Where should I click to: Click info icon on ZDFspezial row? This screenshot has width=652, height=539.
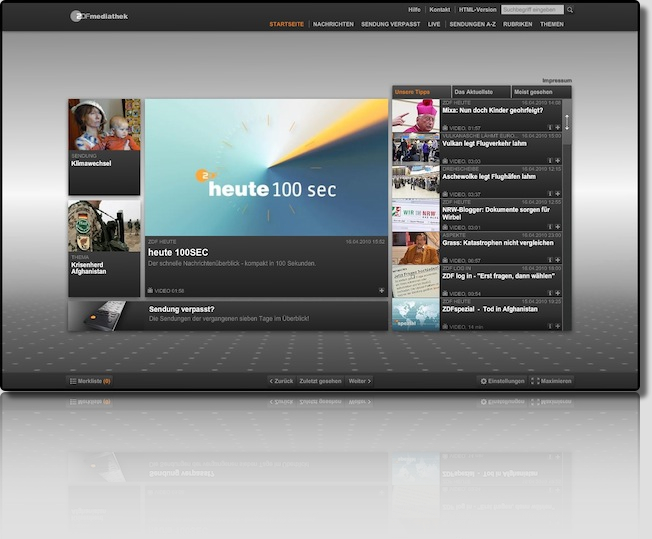coord(550,326)
